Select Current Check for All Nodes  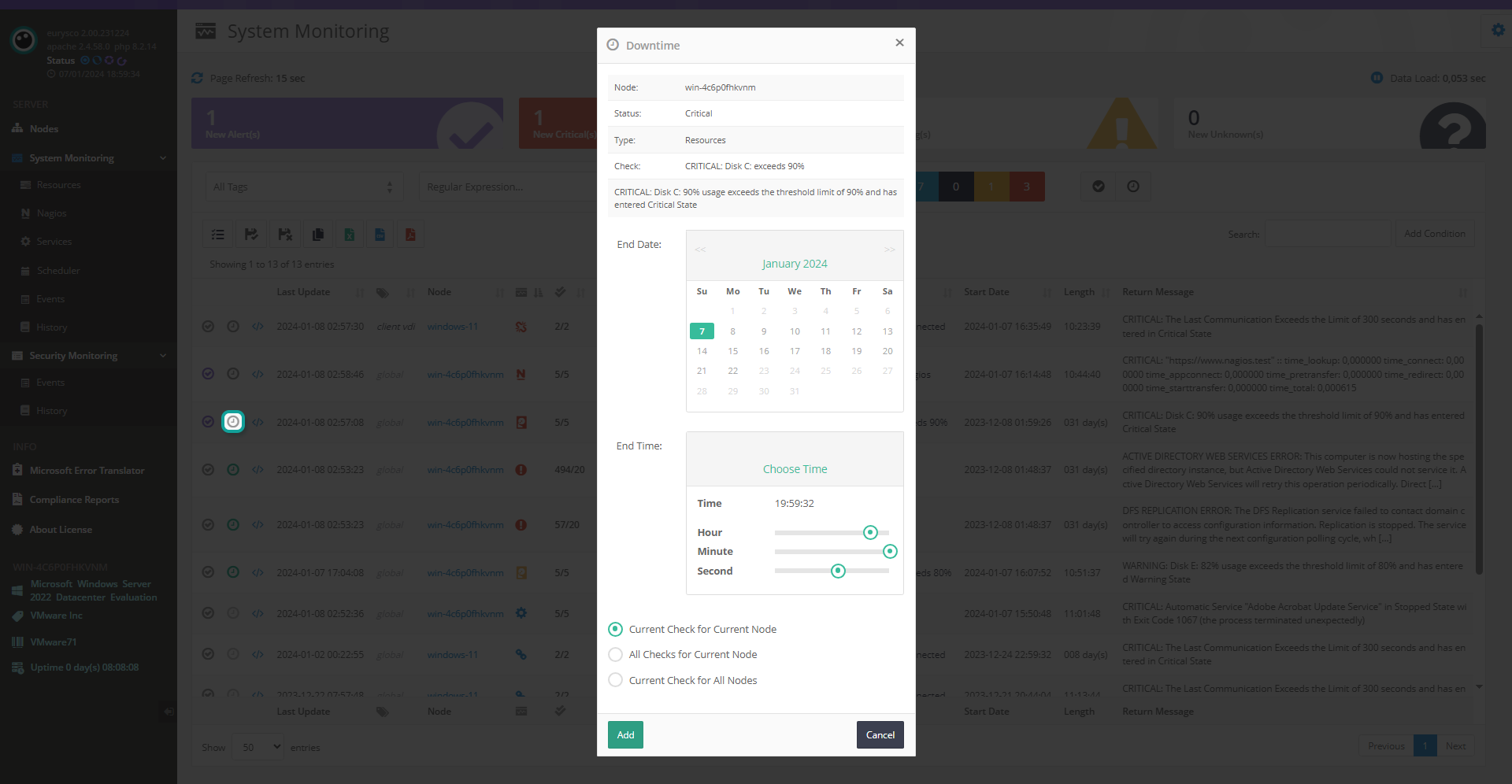pyautogui.click(x=616, y=680)
